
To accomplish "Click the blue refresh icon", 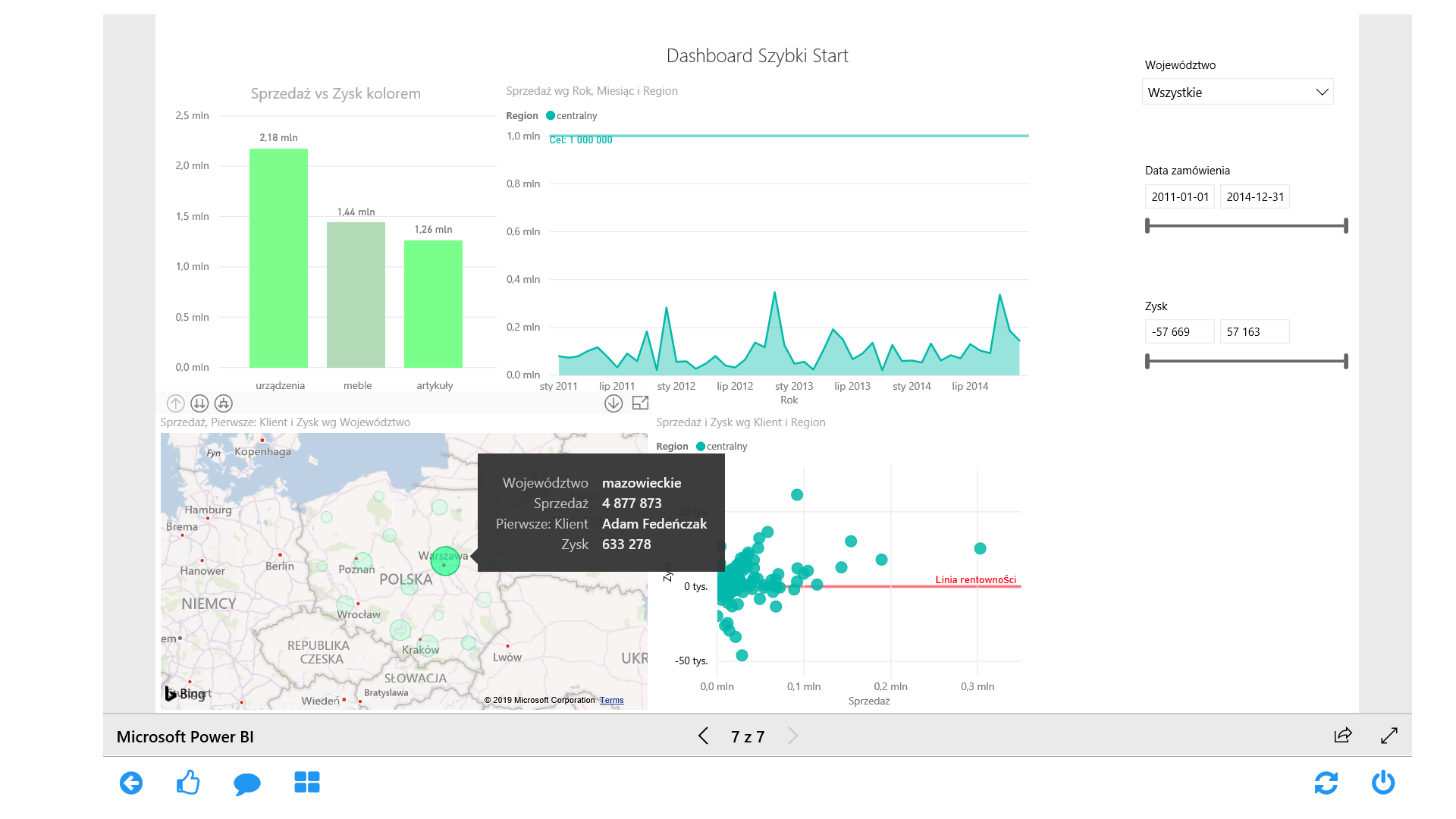I will [x=1326, y=783].
